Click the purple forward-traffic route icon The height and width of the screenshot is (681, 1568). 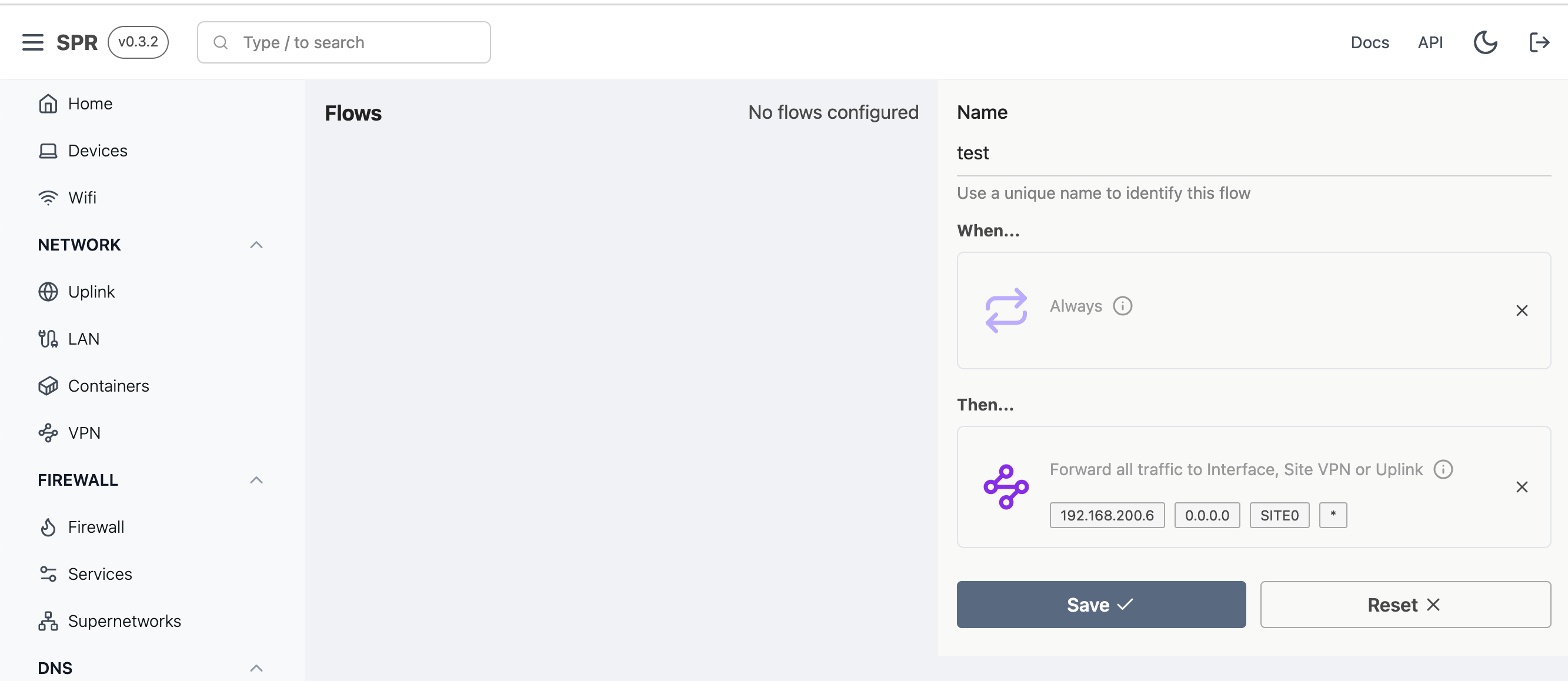(1006, 488)
